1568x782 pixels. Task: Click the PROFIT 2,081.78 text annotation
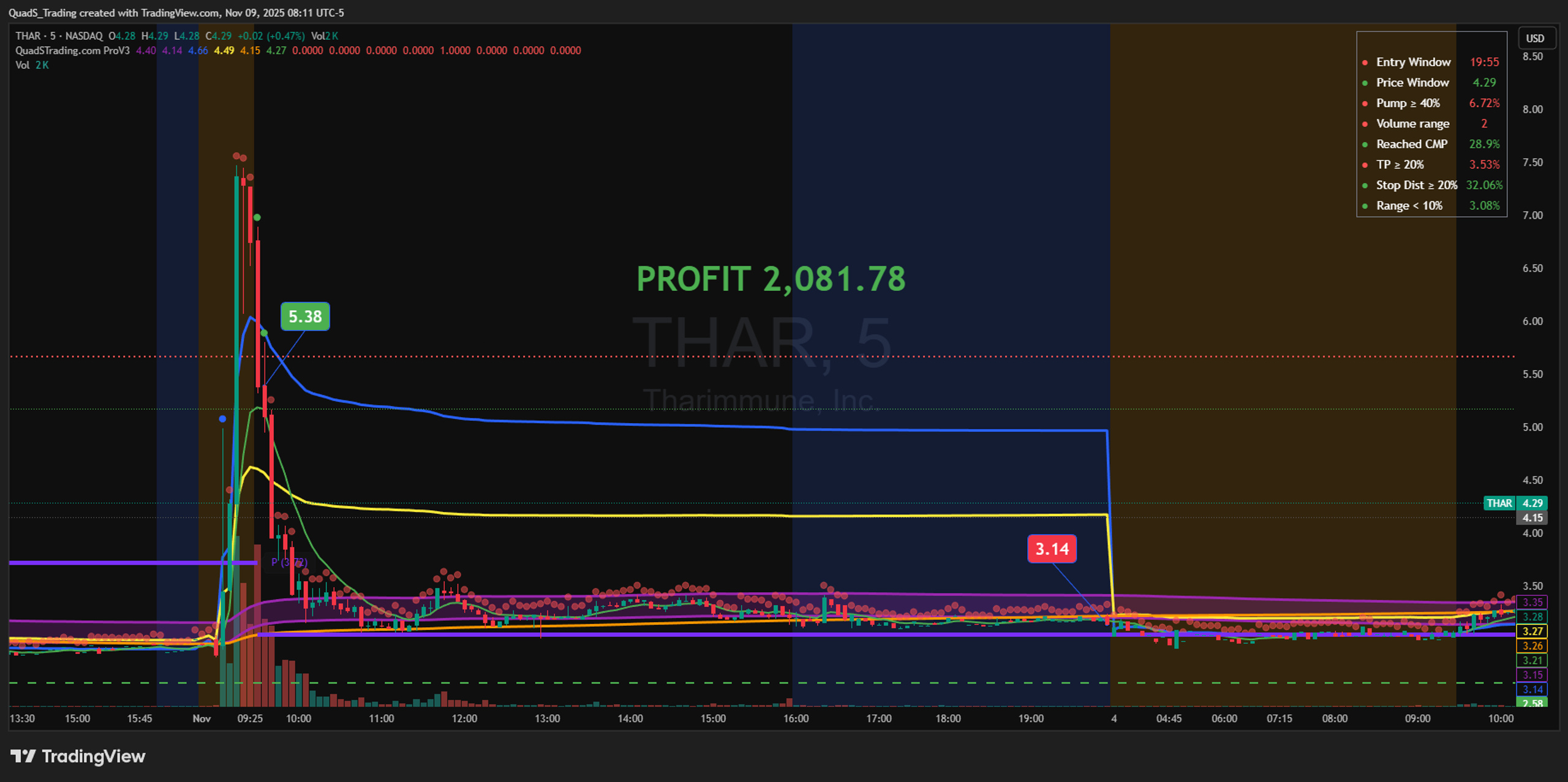771,279
